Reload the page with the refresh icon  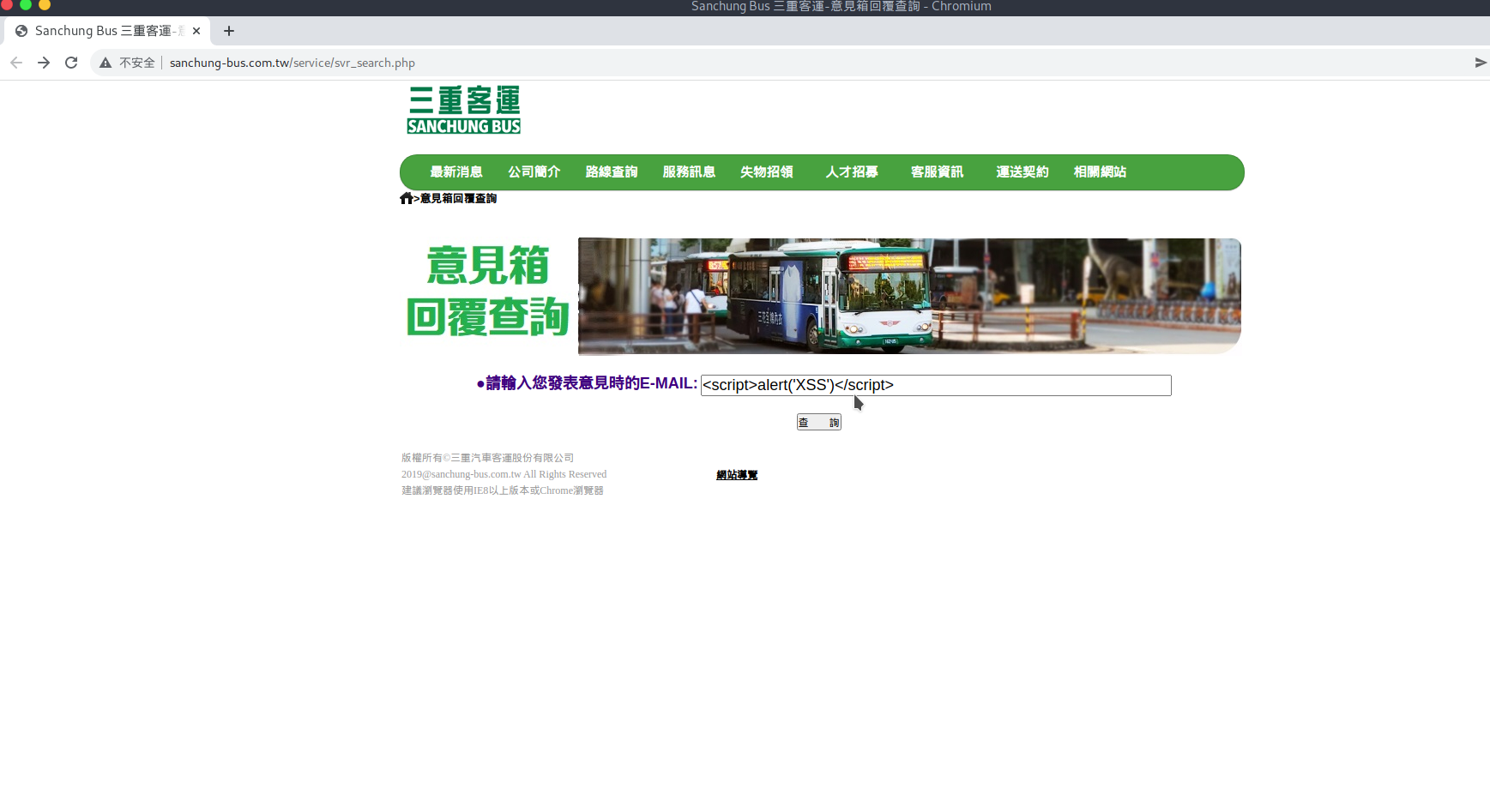click(x=71, y=63)
